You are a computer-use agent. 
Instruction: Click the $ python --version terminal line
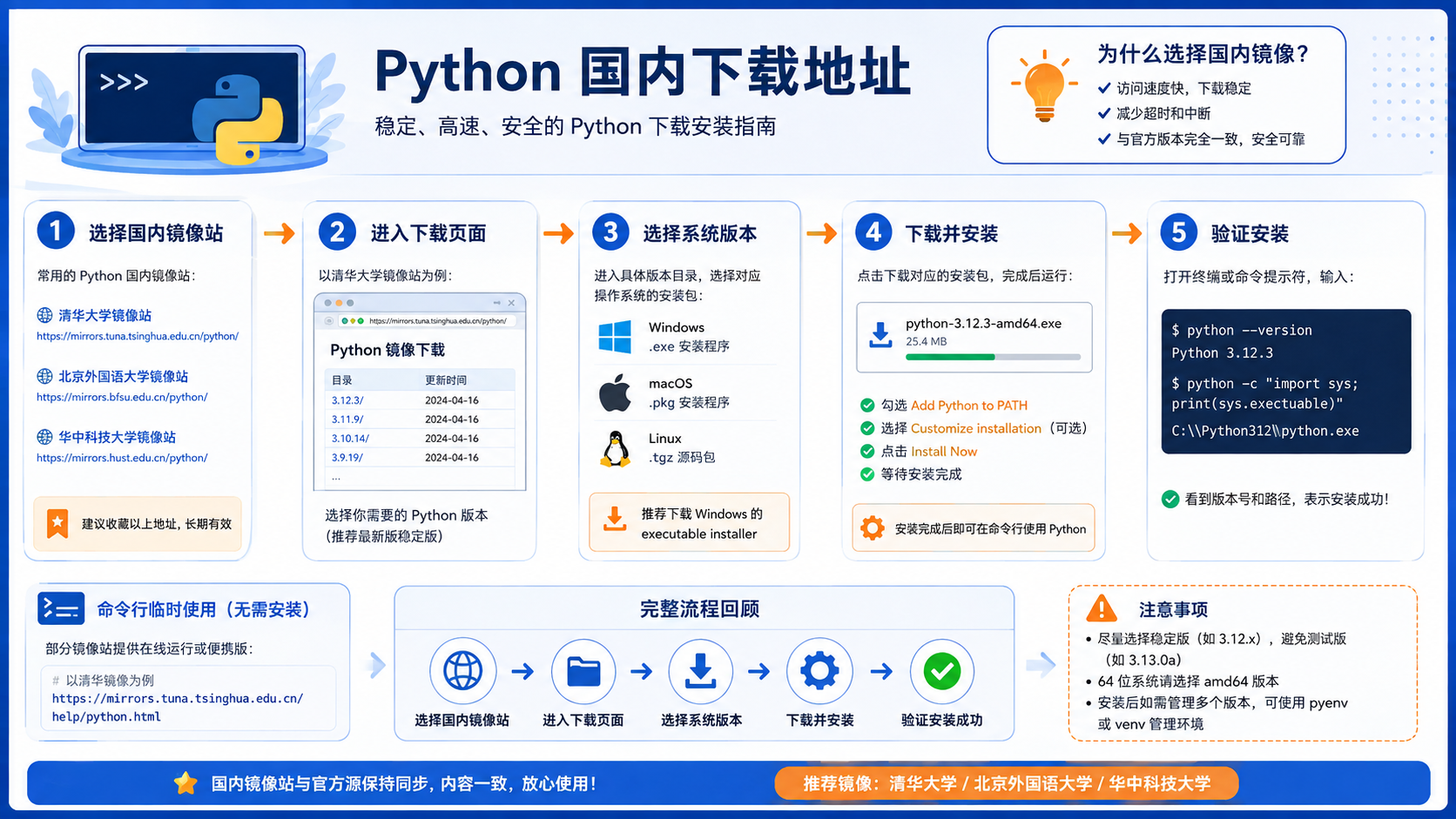1241,331
